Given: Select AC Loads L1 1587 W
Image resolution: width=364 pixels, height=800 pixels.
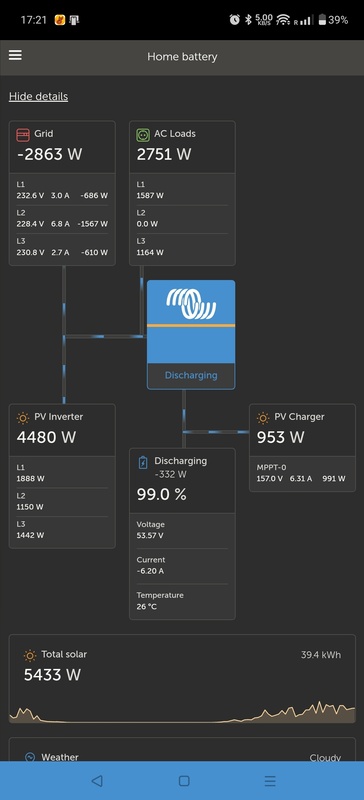Looking at the screenshot, I should pos(150,195).
